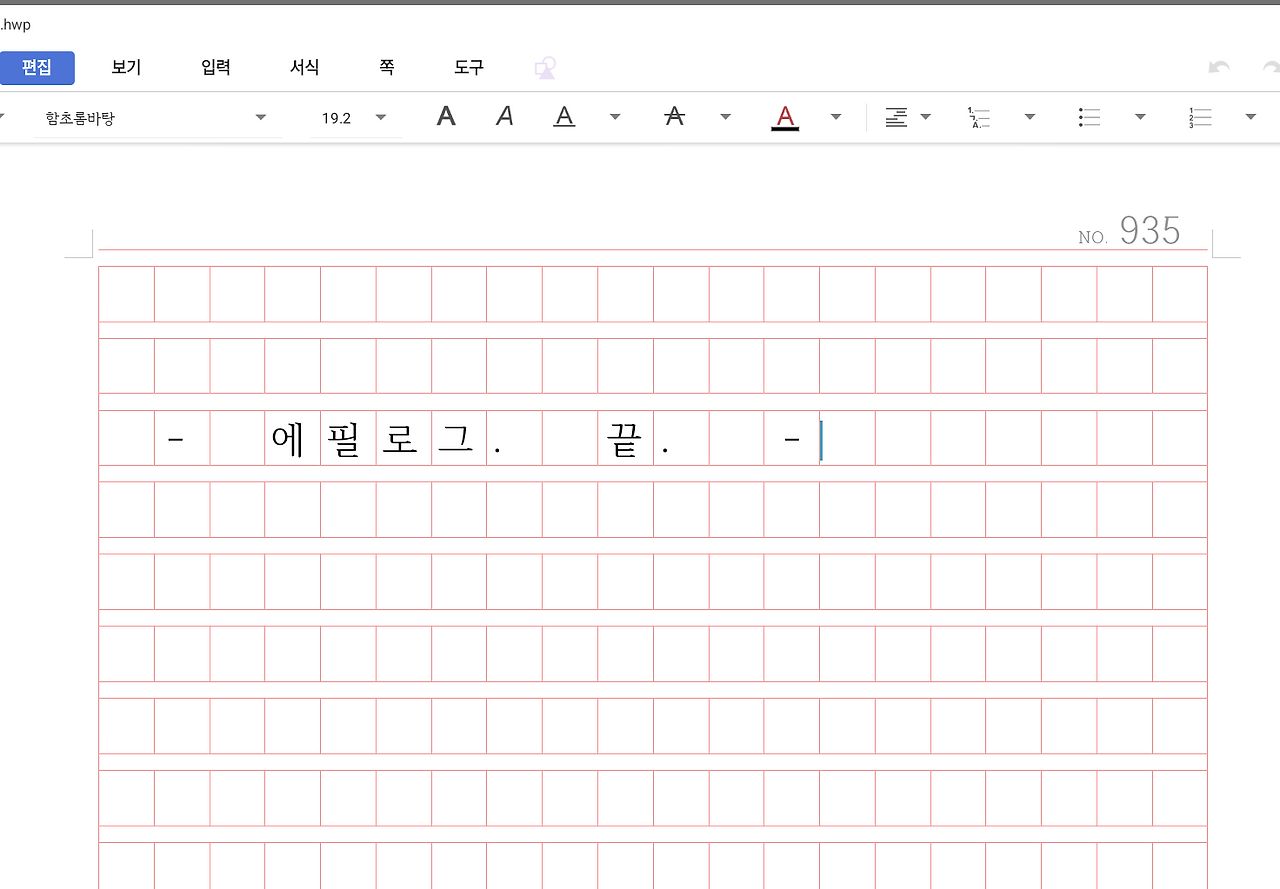Screen dimensions: 1280x889
Task: Apply italic formatting with slanted A
Action: [x=505, y=117]
